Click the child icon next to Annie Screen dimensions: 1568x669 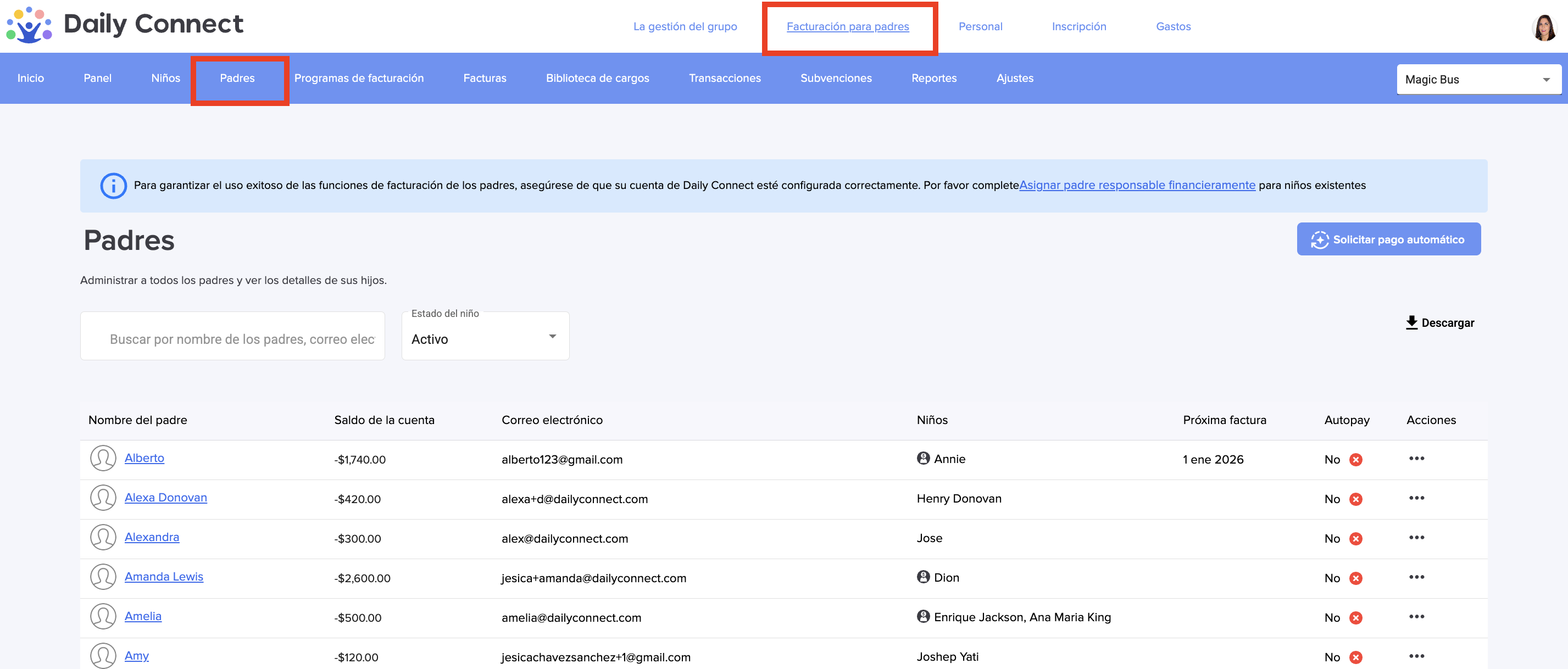pyautogui.click(x=923, y=459)
